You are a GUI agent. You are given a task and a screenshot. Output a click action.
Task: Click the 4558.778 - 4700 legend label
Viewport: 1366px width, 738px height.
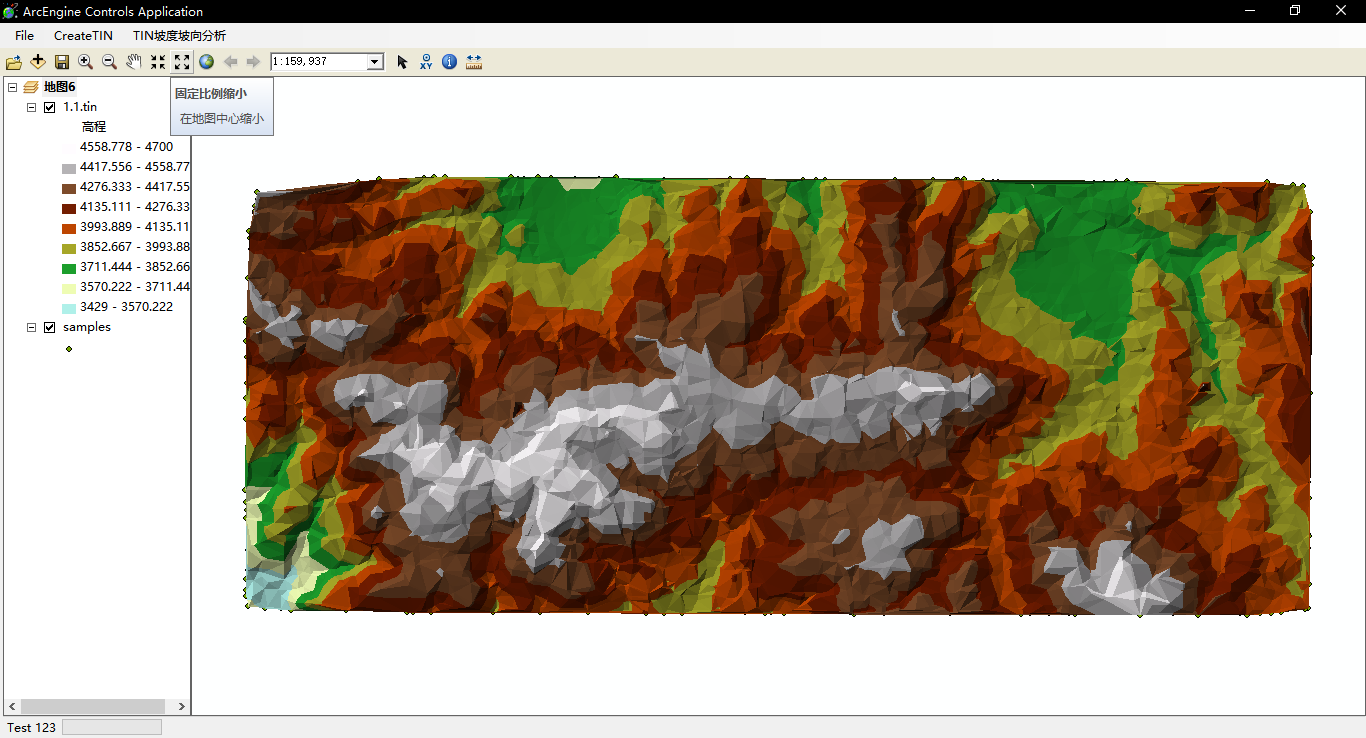point(126,147)
